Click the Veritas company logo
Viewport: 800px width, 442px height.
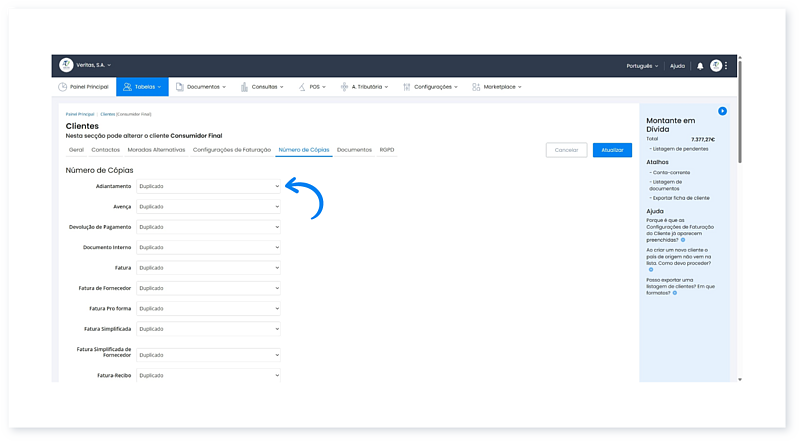[x=66, y=65]
